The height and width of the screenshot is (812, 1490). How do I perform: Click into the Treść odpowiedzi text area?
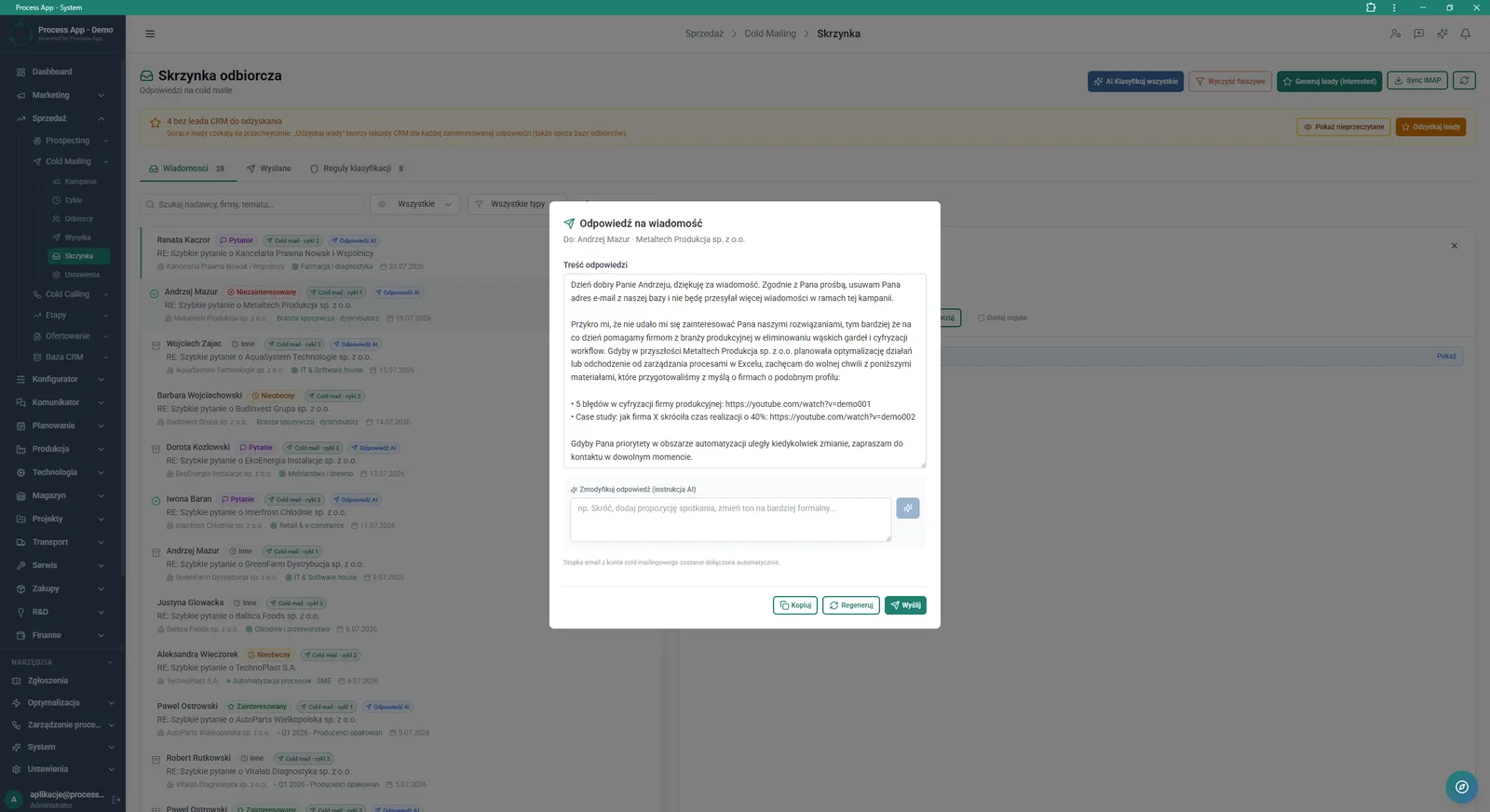(745, 371)
